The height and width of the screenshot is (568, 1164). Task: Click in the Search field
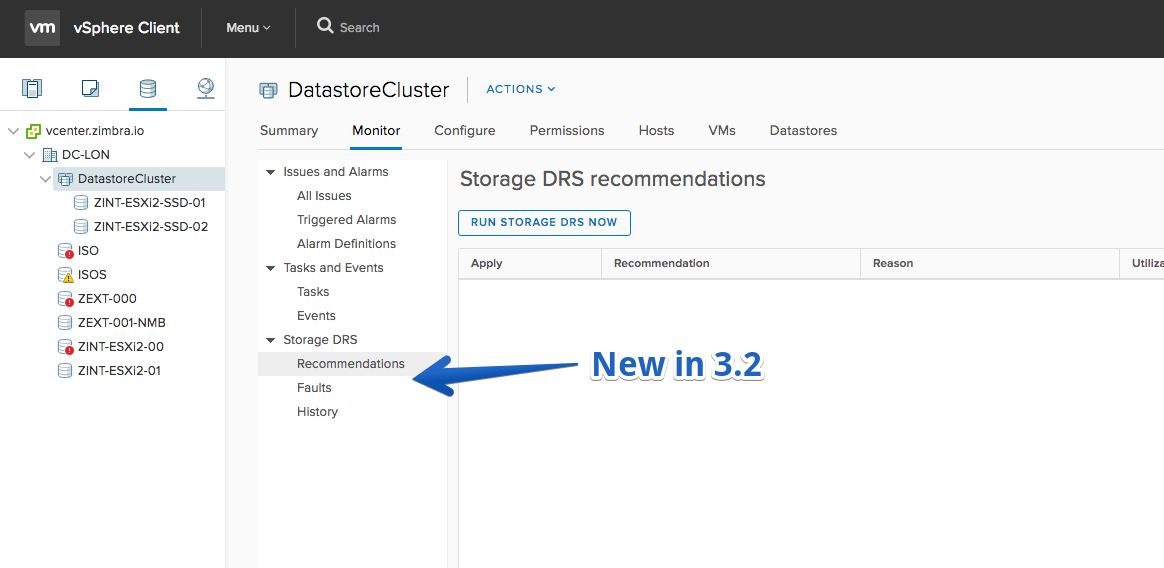[x=360, y=27]
